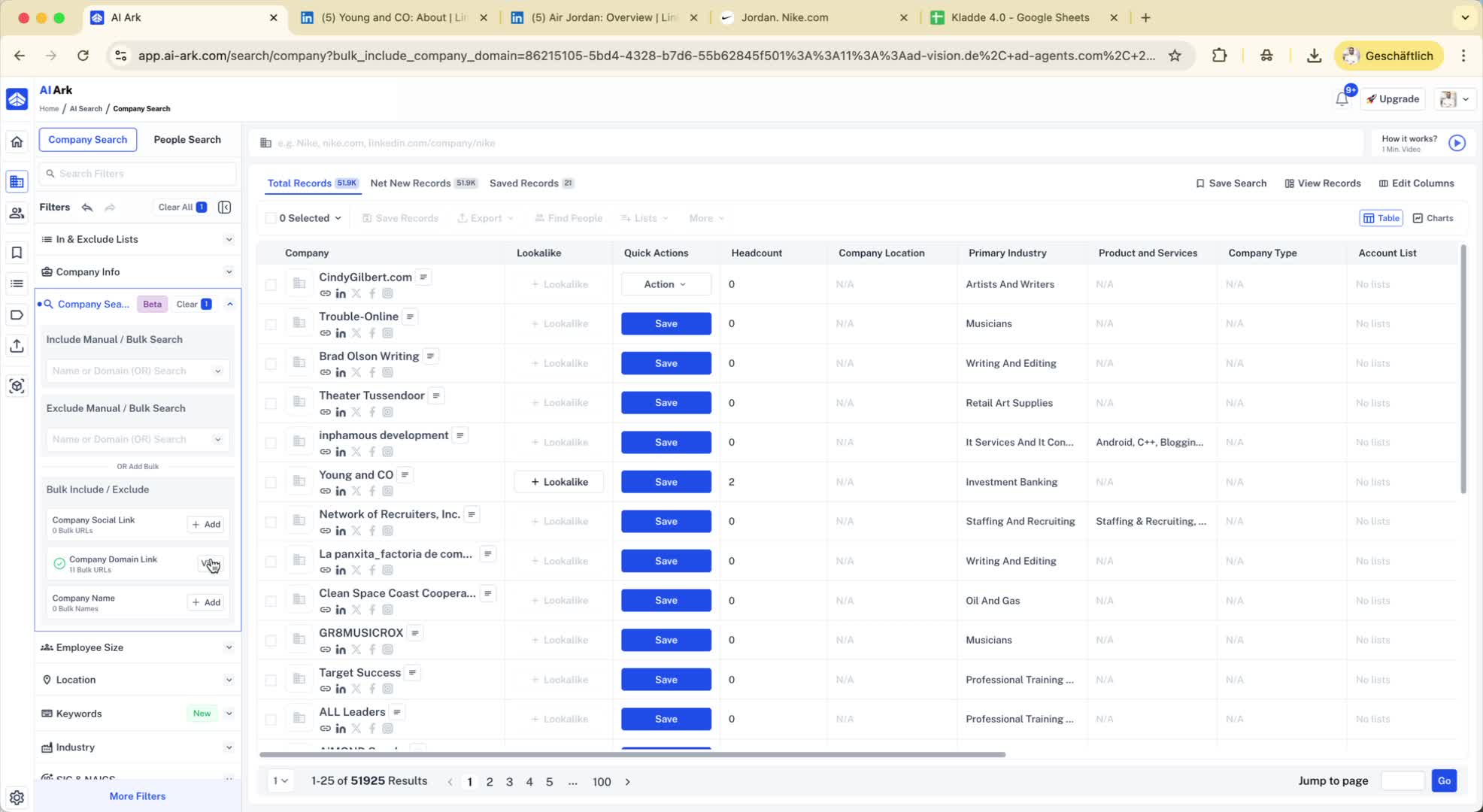Open LinkedIn icon for CindyGilbert.com
This screenshot has width=1483, height=812.
click(341, 294)
